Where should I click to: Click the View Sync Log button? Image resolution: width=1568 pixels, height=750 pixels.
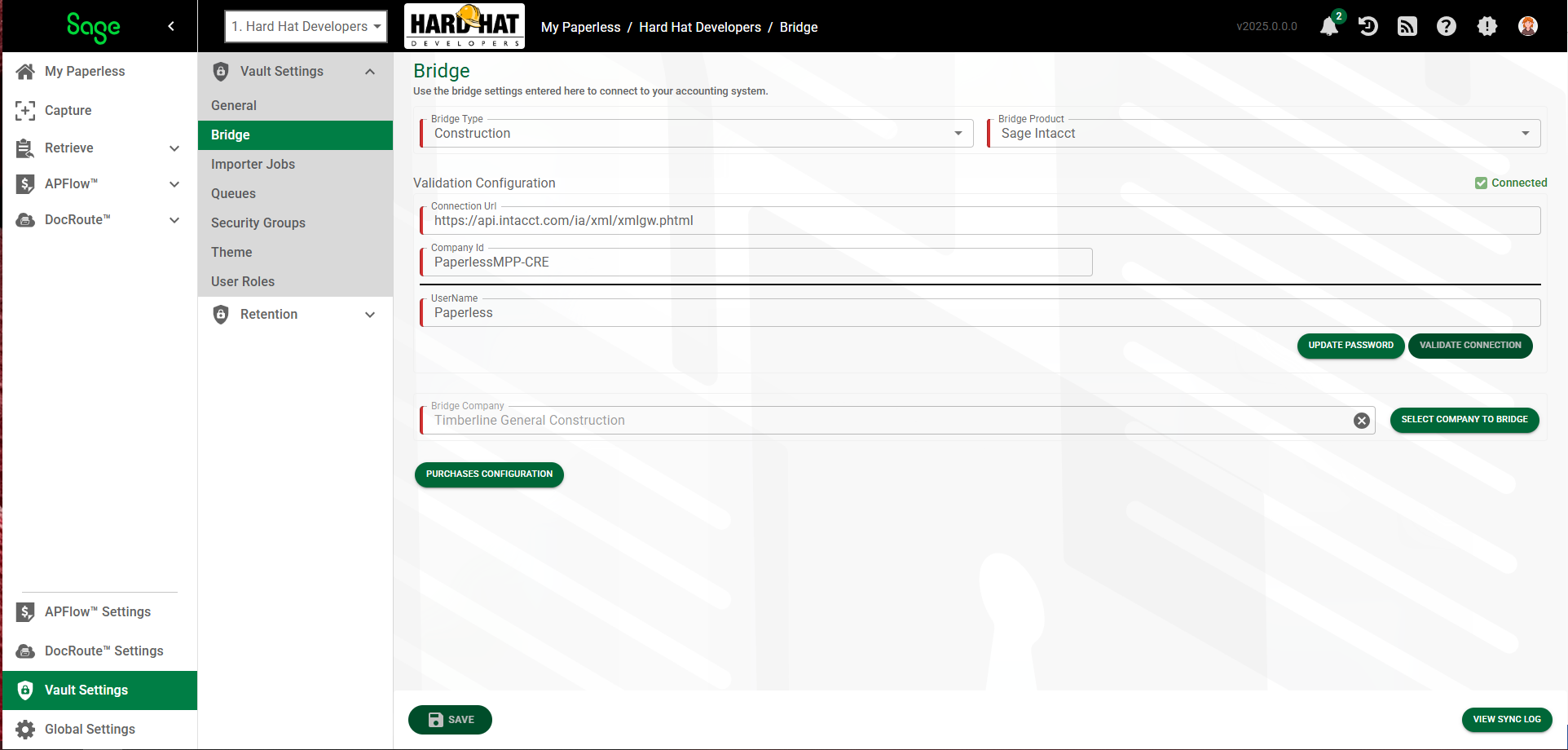coord(1507,720)
